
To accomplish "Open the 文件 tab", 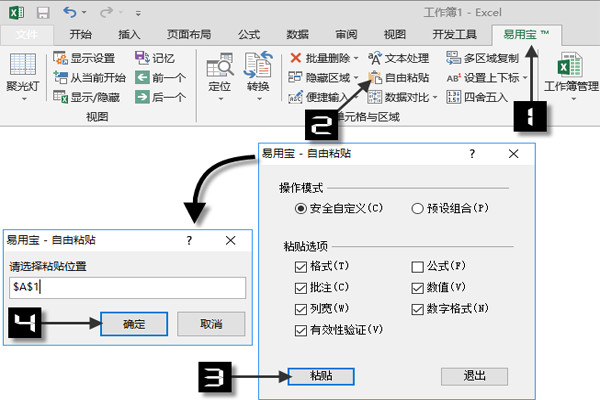I will pyautogui.click(x=27, y=34).
